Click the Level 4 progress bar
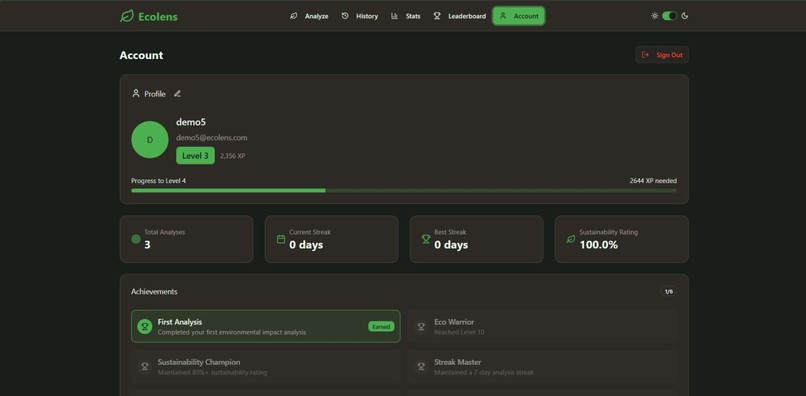Image resolution: width=806 pixels, height=396 pixels. 404,190
